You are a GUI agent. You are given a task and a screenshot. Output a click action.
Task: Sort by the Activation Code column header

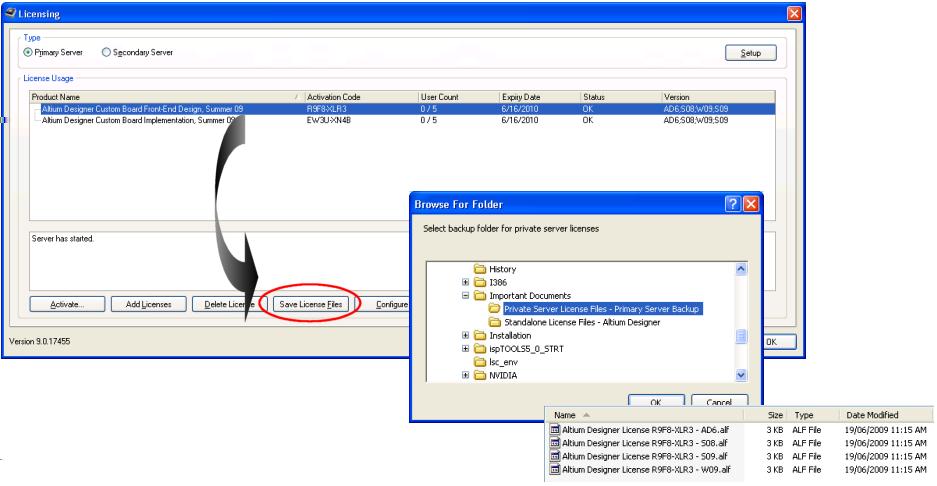tap(361, 97)
